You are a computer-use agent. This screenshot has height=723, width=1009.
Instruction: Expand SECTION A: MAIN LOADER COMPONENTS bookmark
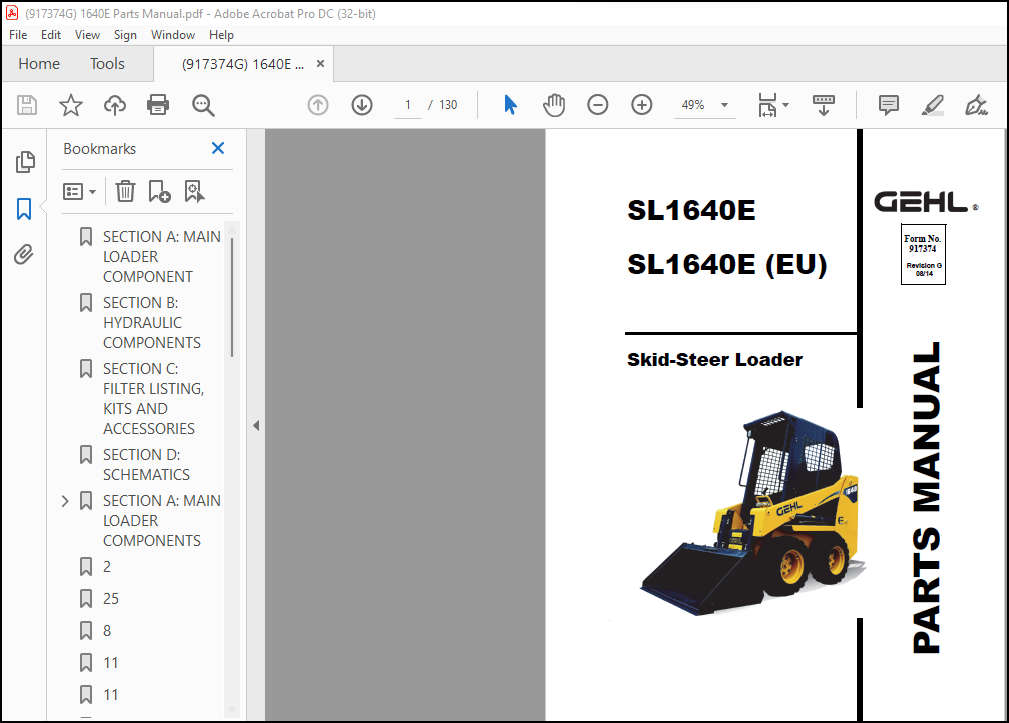[x=65, y=501]
